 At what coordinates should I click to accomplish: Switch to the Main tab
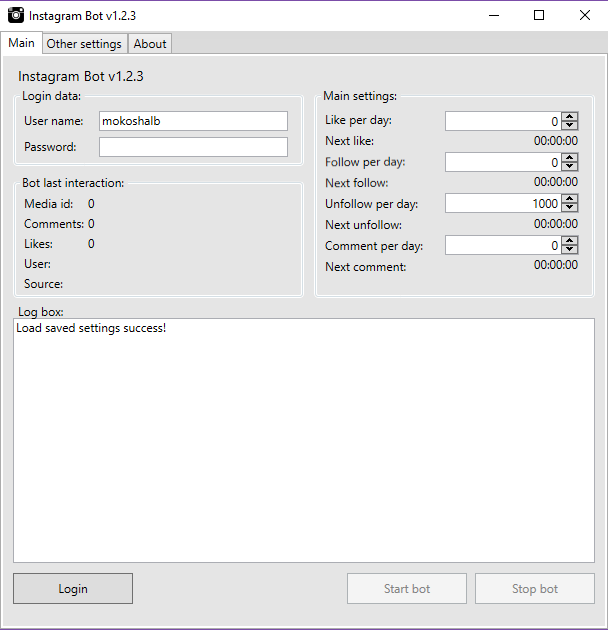tap(21, 43)
